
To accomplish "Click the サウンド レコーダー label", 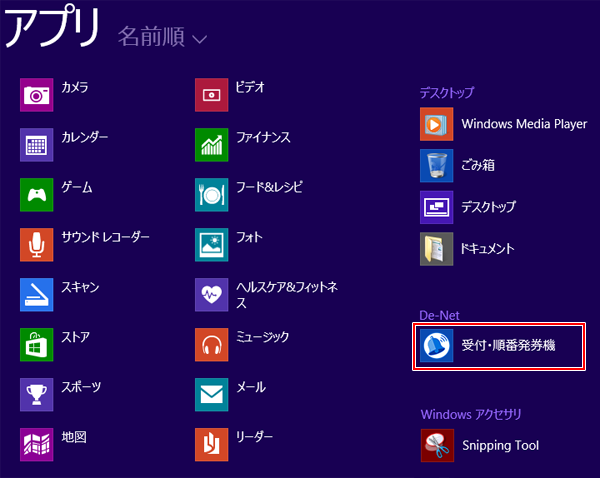I will click(x=106, y=237).
